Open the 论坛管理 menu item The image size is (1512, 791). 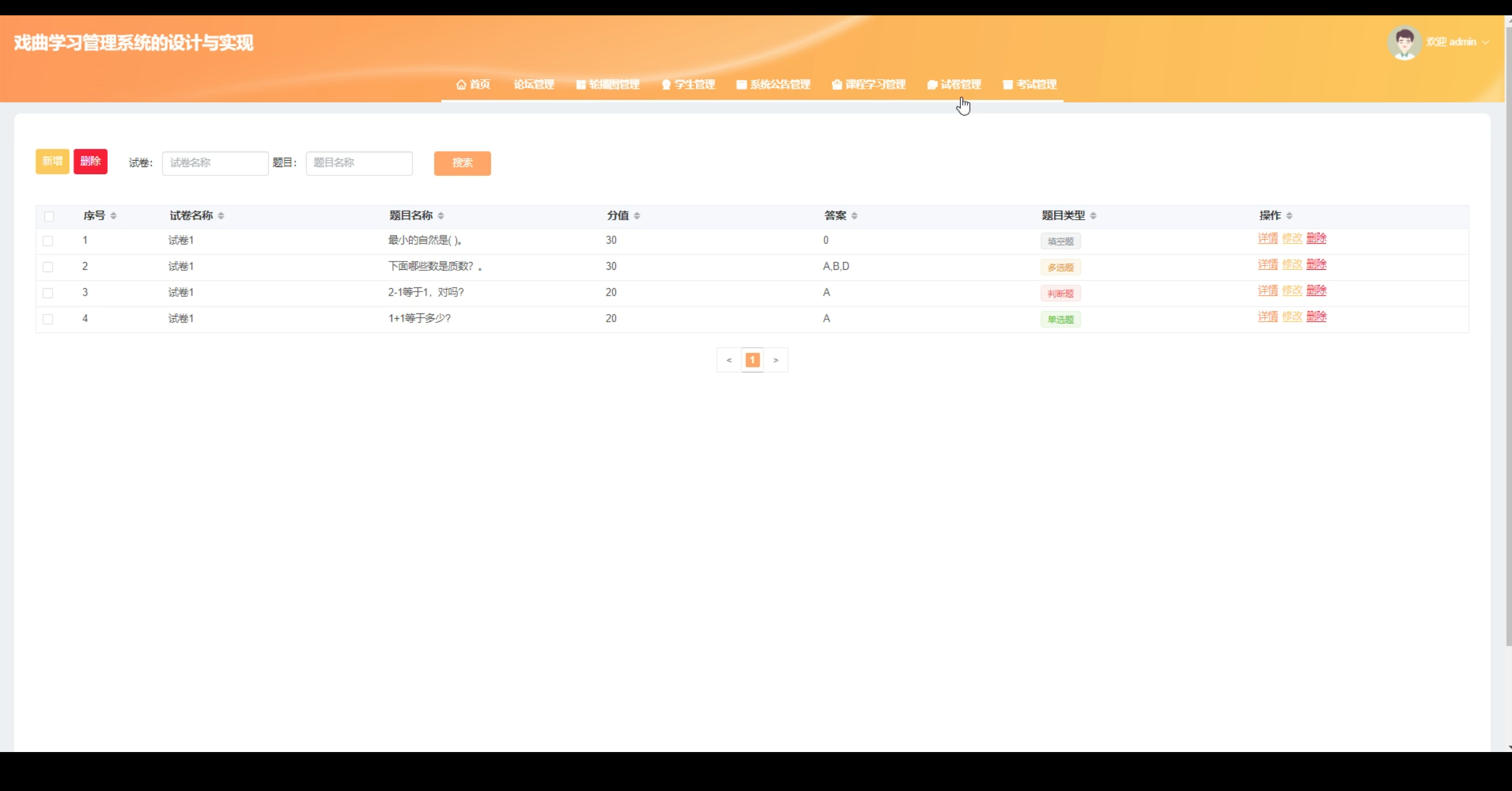(x=533, y=84)
